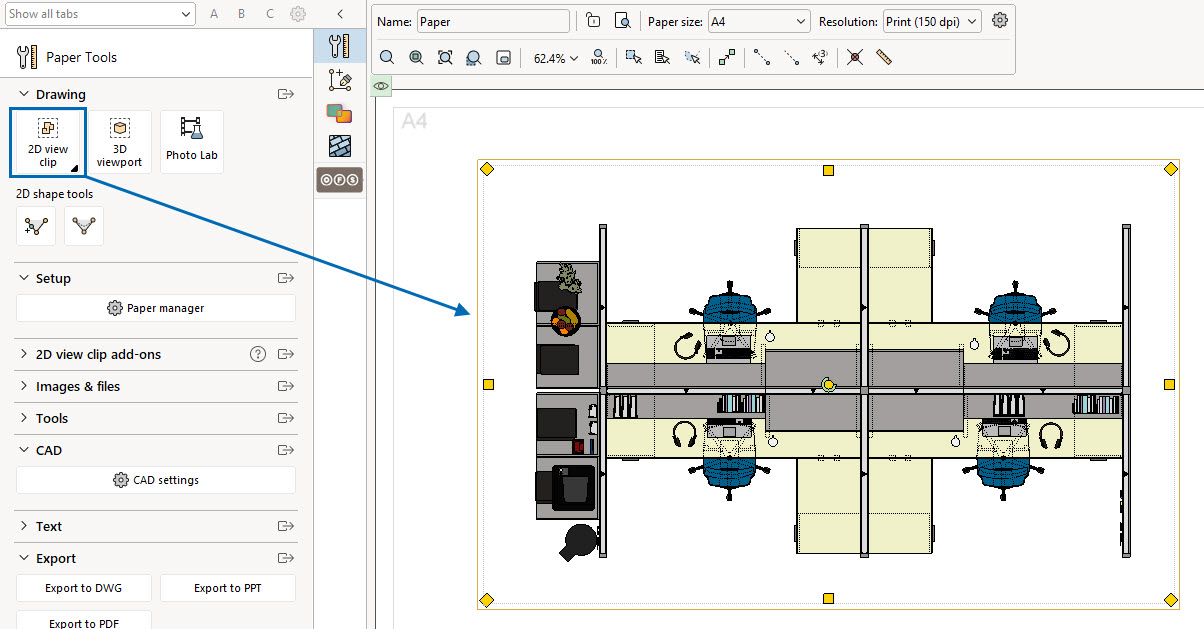Open the brick wall pattern sidebar tab
This screenshot has width=1204, height=629.
pos(340,146)
